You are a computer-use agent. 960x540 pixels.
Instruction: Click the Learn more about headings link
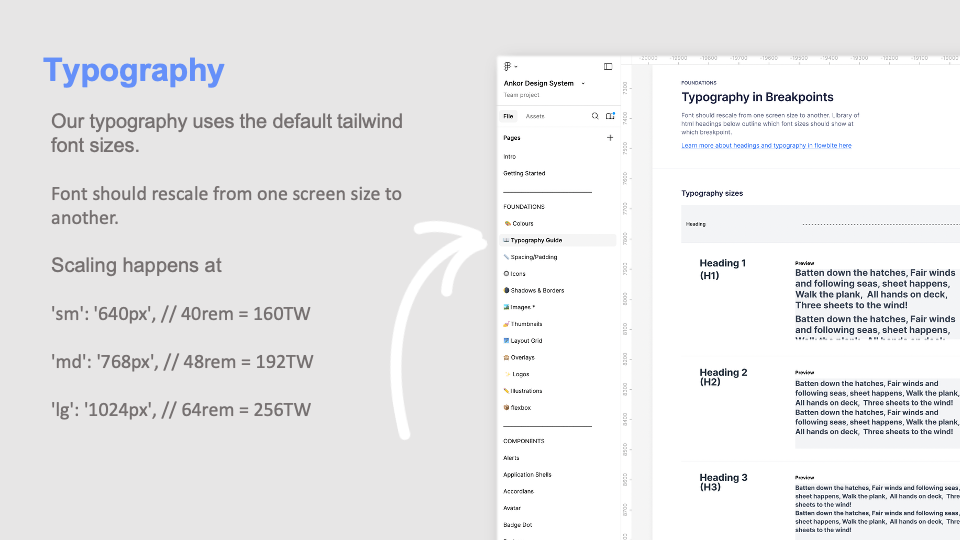coord(766,146)
